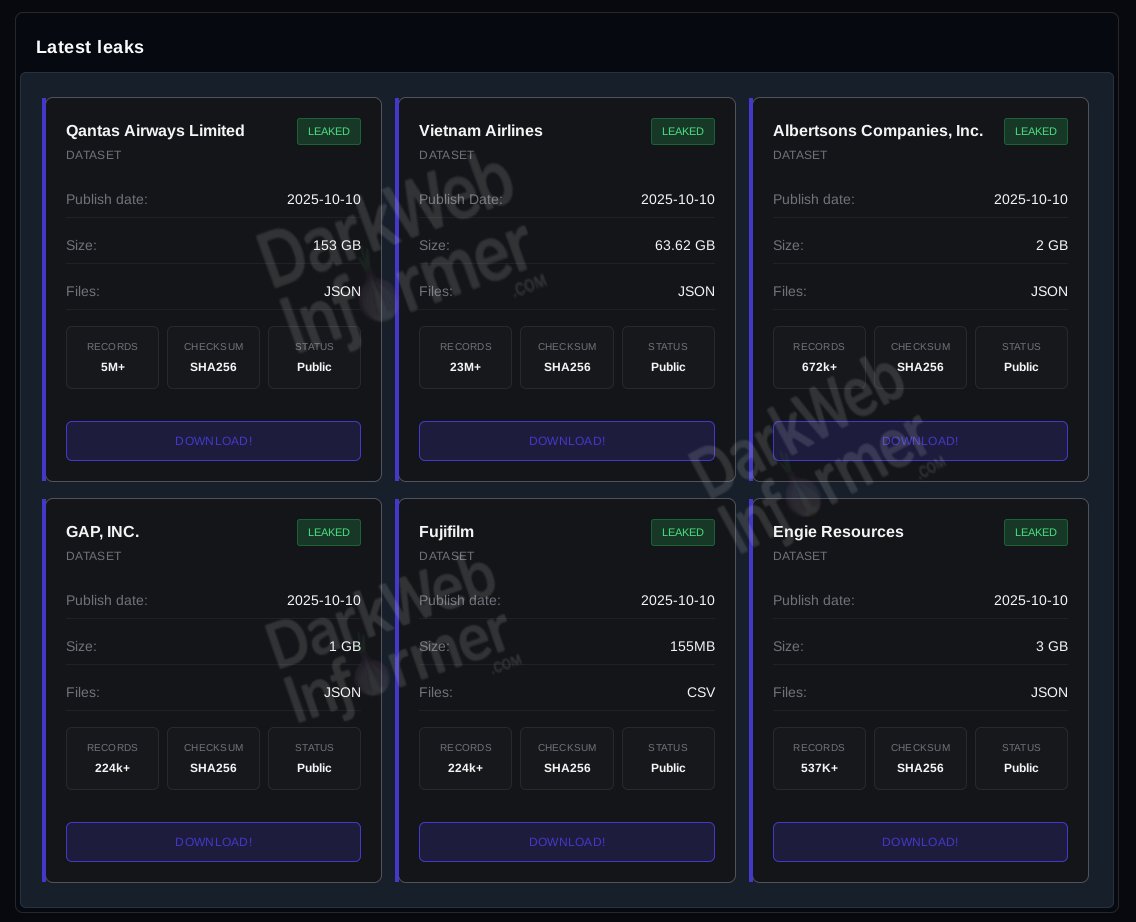
Task: Click the 5M+ records stat on the Qantas card
Action: coord(112,357)
